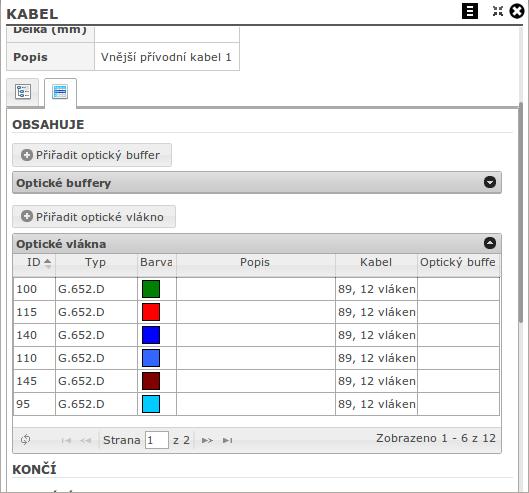Go to first page of table

point(66,440)
